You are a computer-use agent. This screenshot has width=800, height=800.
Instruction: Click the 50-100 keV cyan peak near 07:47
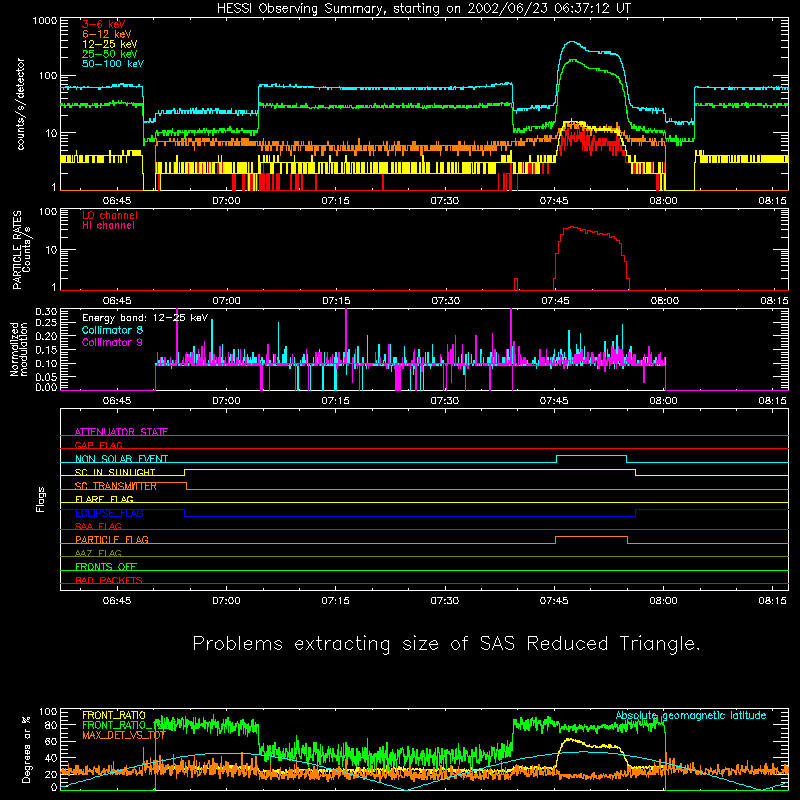[572, 42]
